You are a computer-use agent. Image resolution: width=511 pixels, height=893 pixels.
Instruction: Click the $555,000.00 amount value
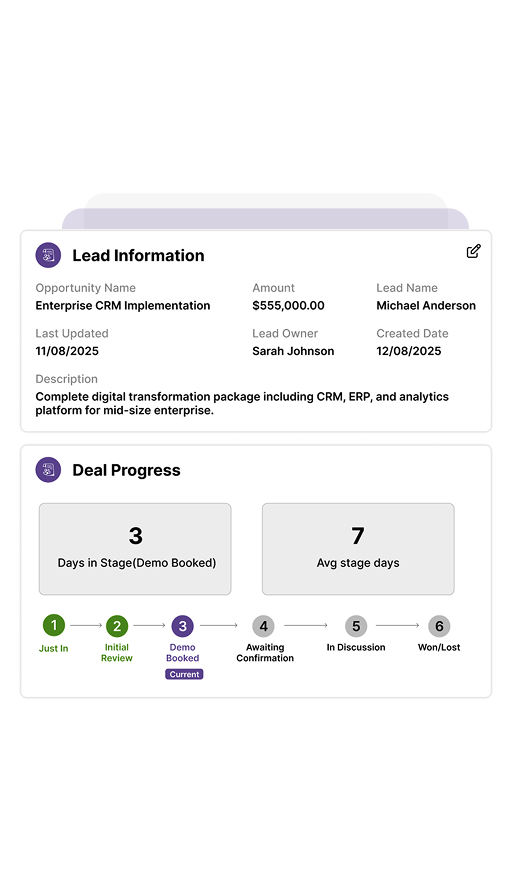(x=288, y=306)
